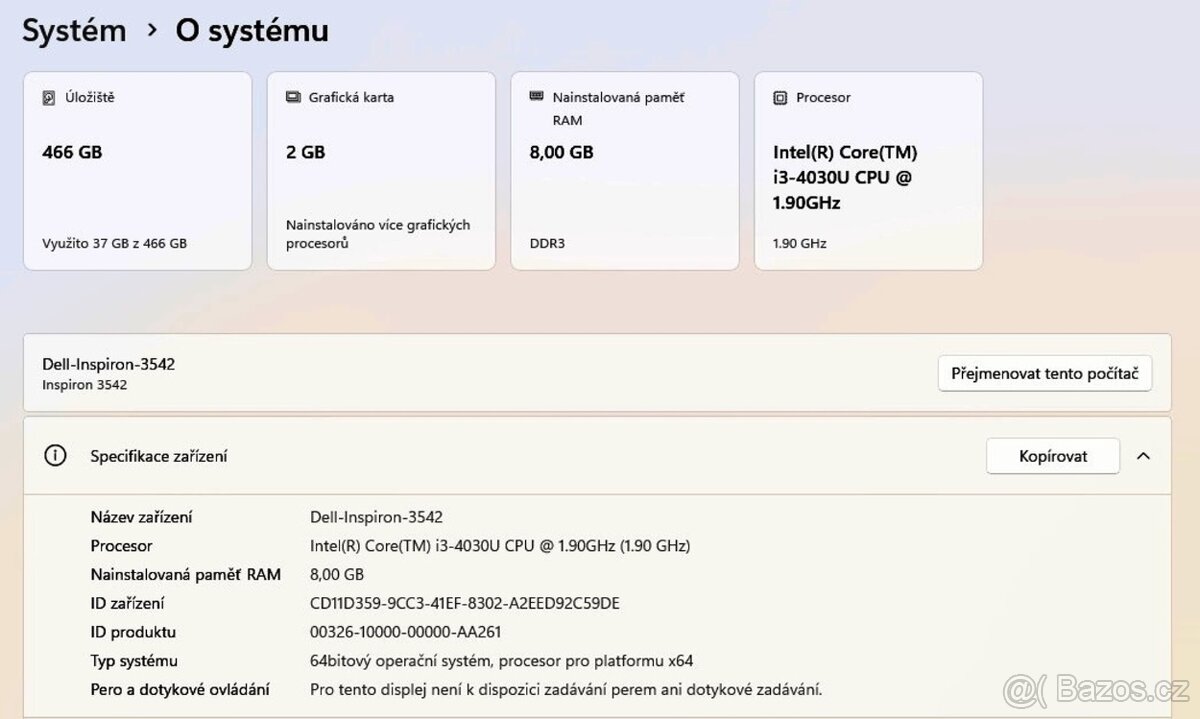Click the Procesor chip icon
Image resolution: width=1200 pixels, height=719 pixels.
point(780,98)
